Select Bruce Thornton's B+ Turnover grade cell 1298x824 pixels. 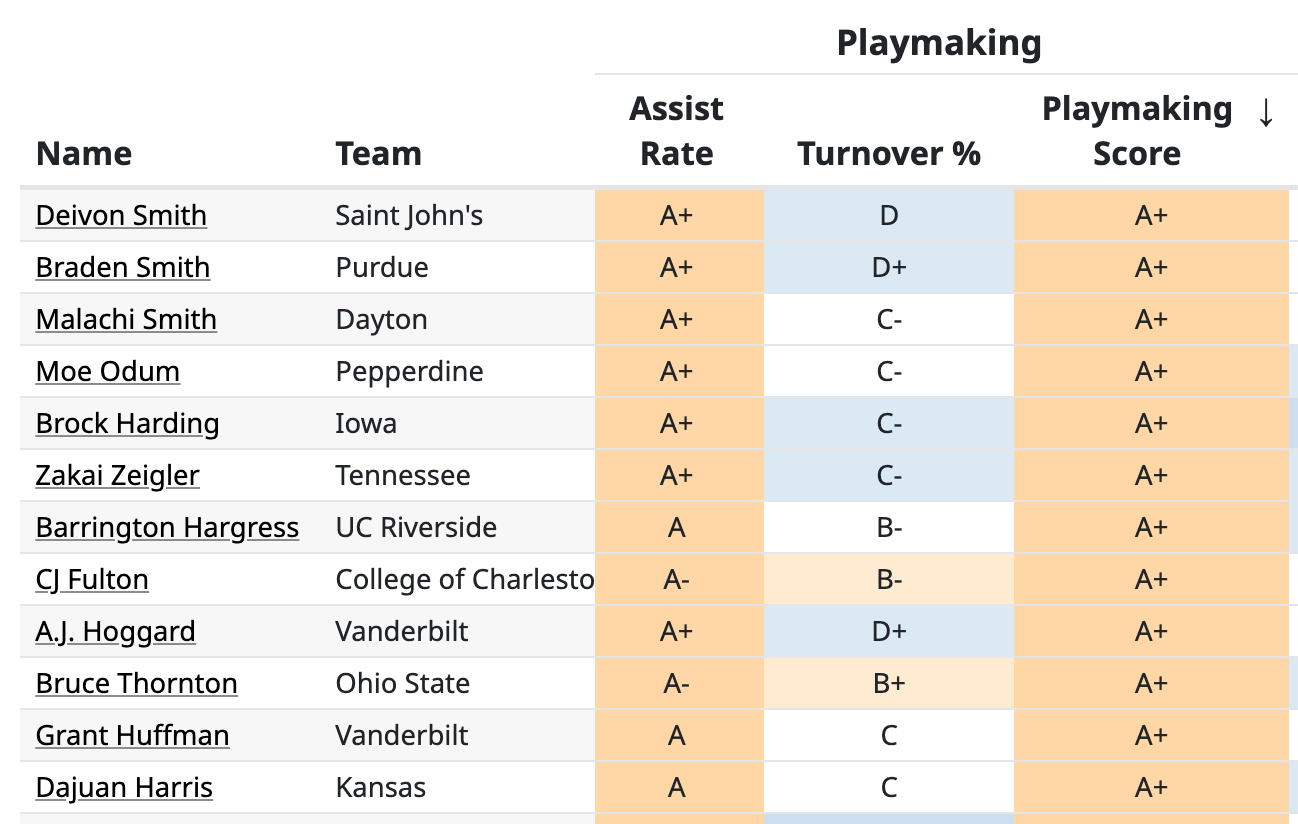[888, 683]
